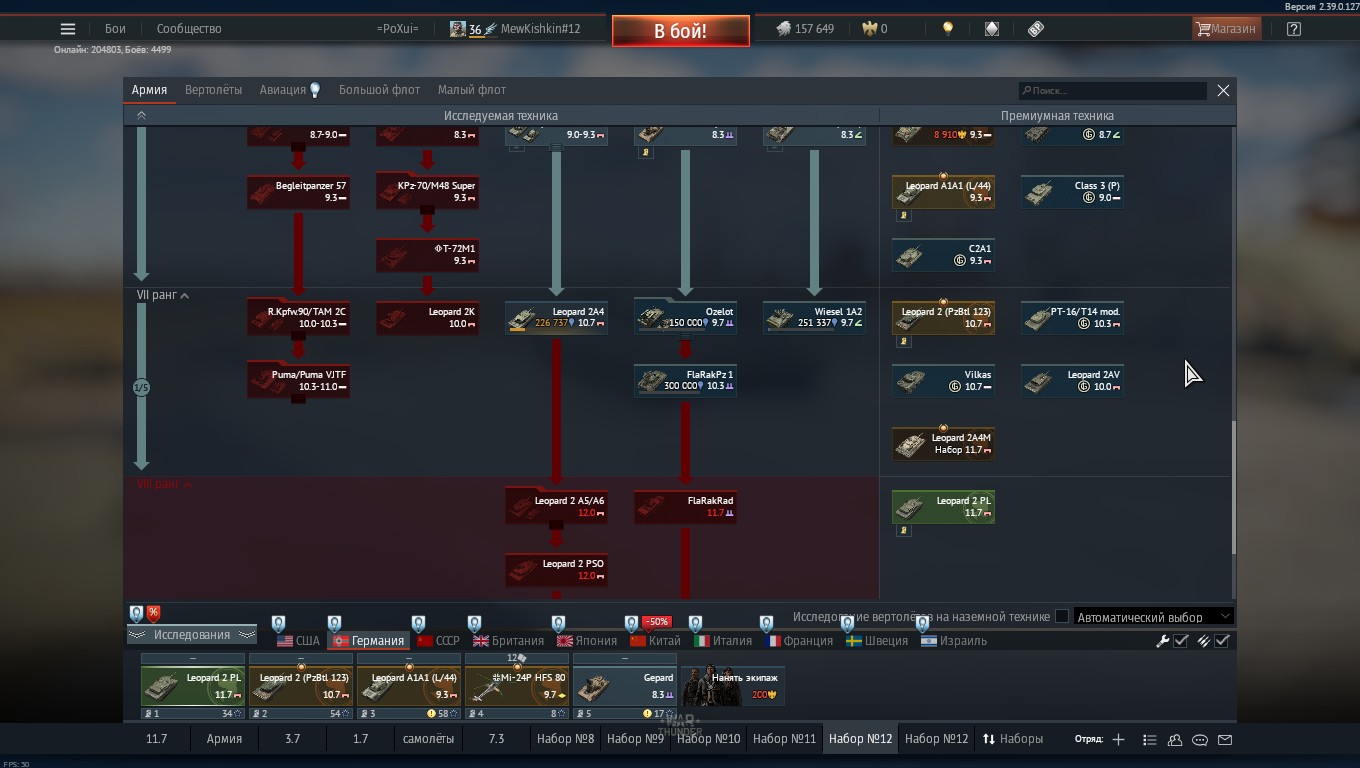Click Нанять экипаж to hire crew
The image size is (1360, 768).
pos(733,685)
